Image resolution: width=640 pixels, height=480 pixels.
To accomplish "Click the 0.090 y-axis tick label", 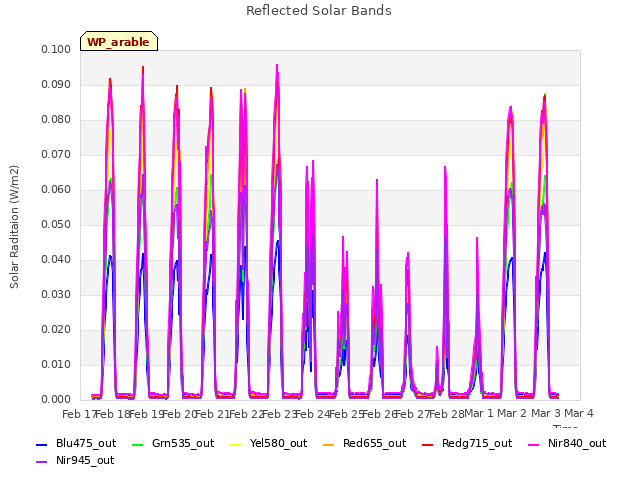I will click(x=56, y=84).
